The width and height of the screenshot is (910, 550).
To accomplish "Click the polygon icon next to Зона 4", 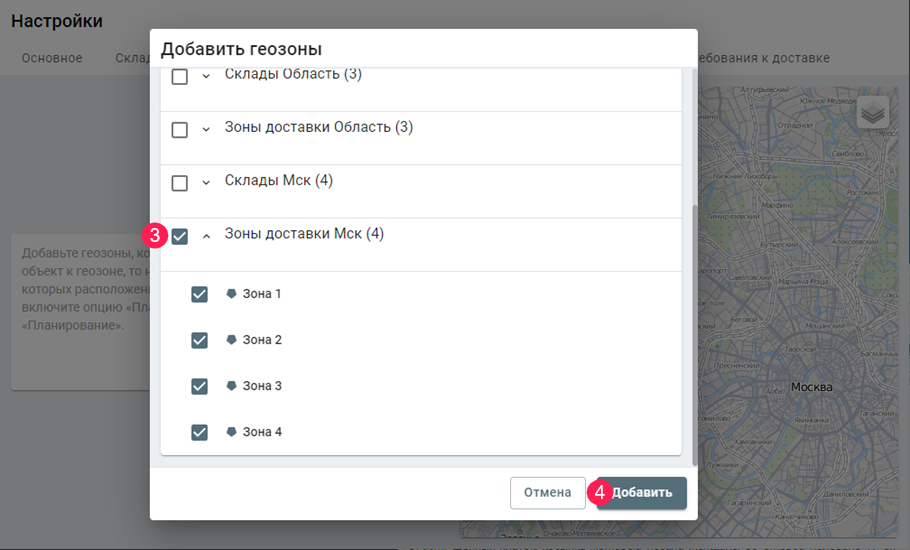I will (231, 432).
